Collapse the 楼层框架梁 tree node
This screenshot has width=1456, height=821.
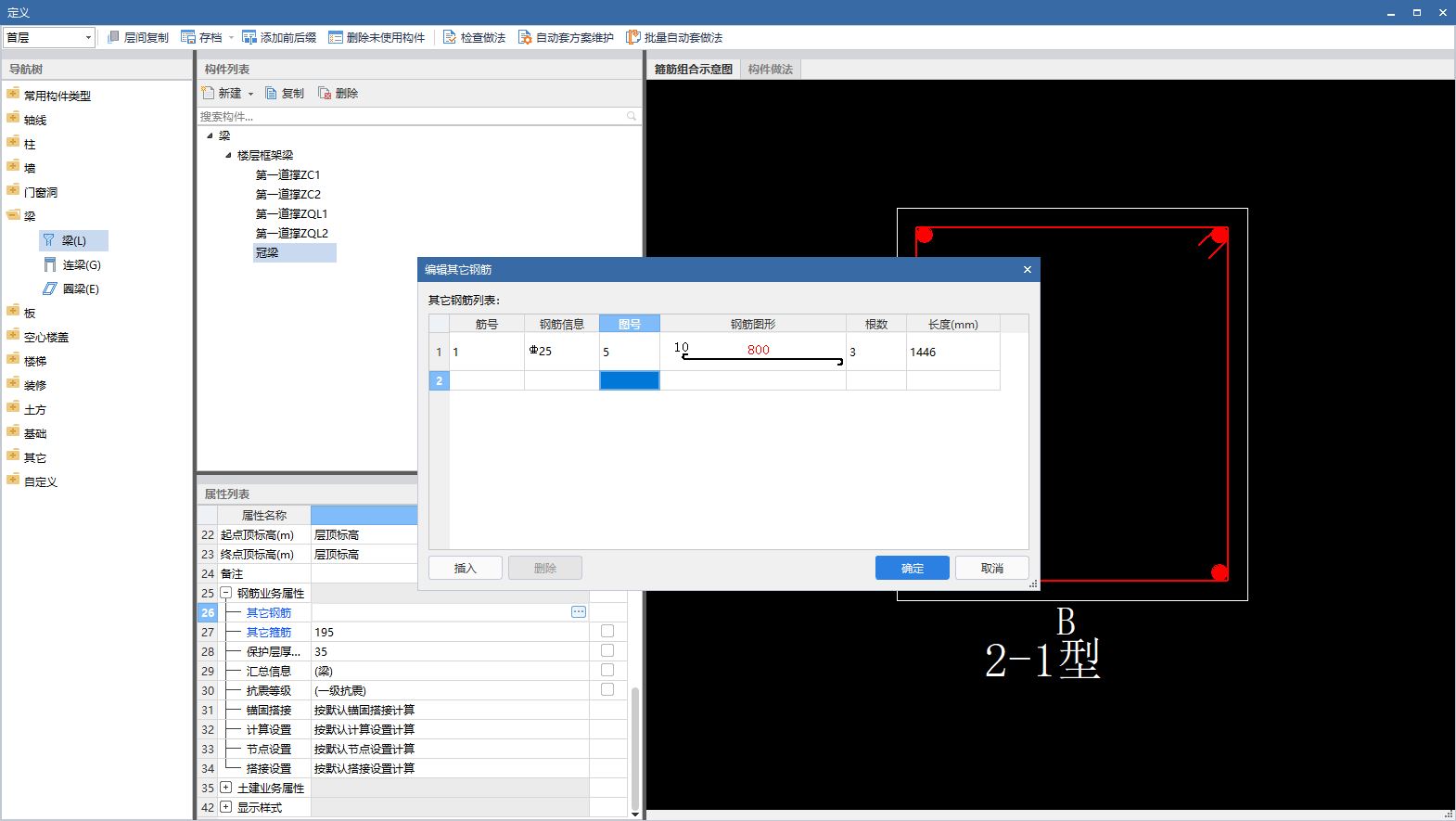228,155
